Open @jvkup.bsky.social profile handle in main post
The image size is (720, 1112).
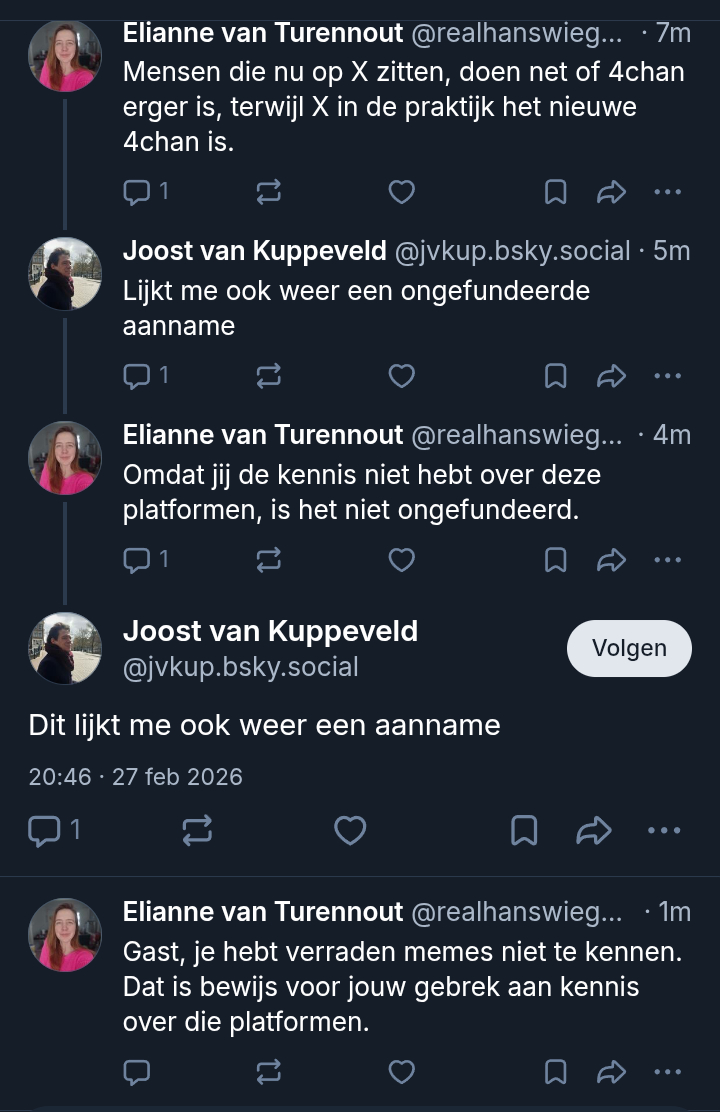tap(240, 667)
